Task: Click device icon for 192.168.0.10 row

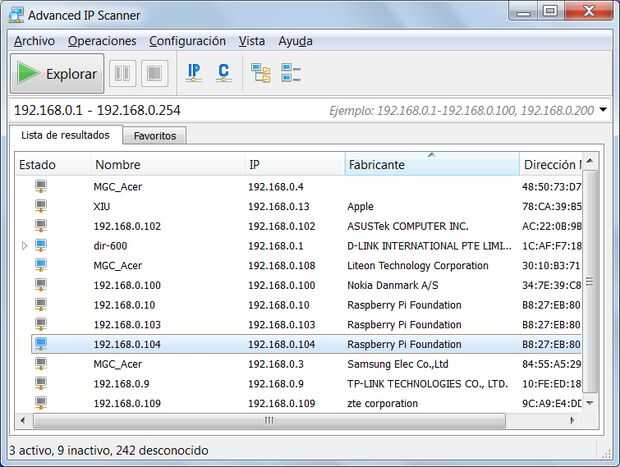Action: click(x=41, y=304)
